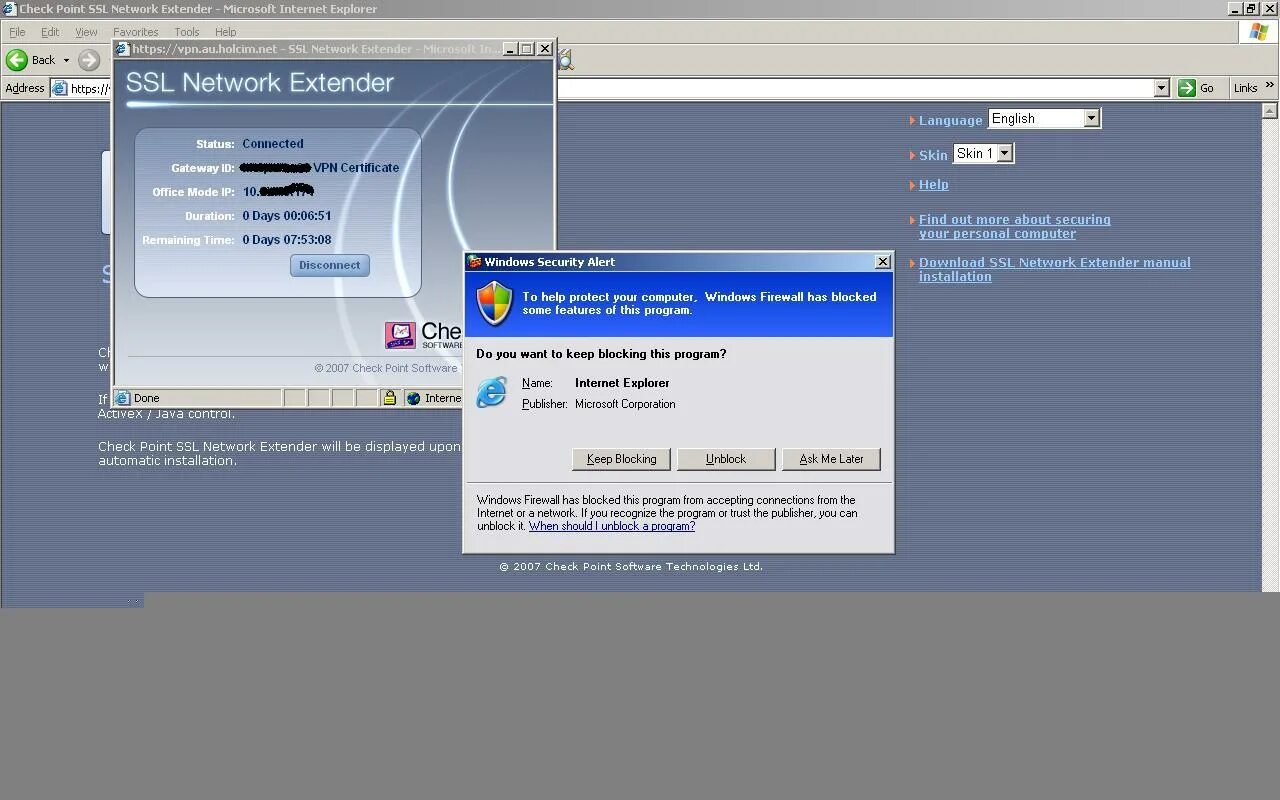Click Unblock in Windows Security Alert
Image resolution: width=1280 pixels, height=800 pixels.
click(726, 459)
